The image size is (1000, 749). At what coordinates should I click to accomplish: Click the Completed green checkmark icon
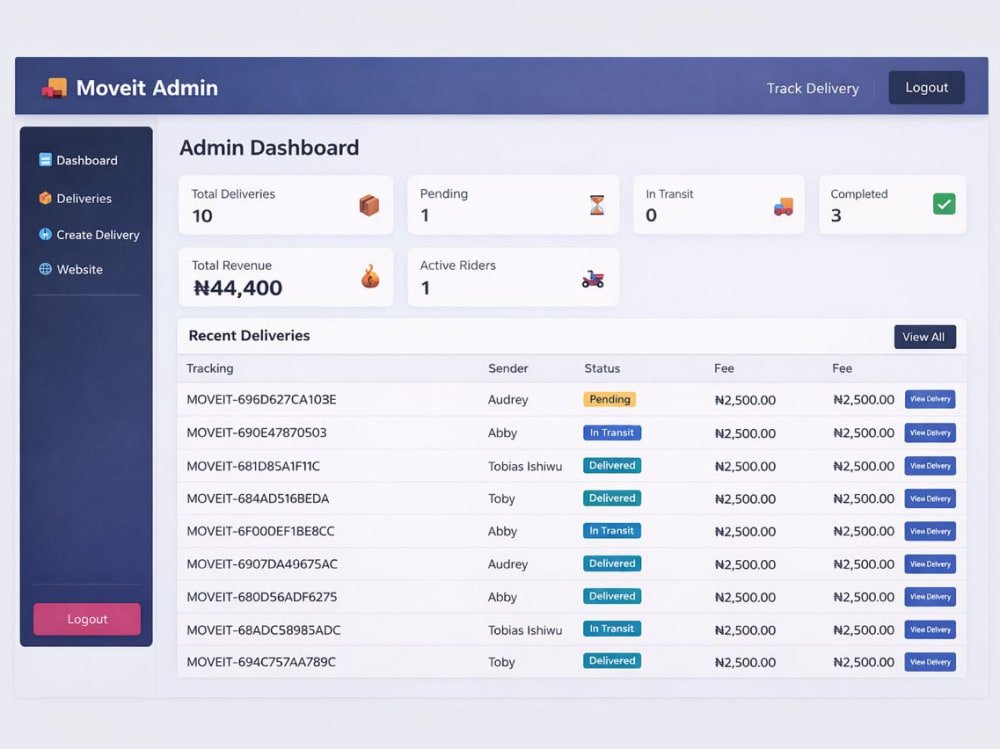click(x=944, y=204)
